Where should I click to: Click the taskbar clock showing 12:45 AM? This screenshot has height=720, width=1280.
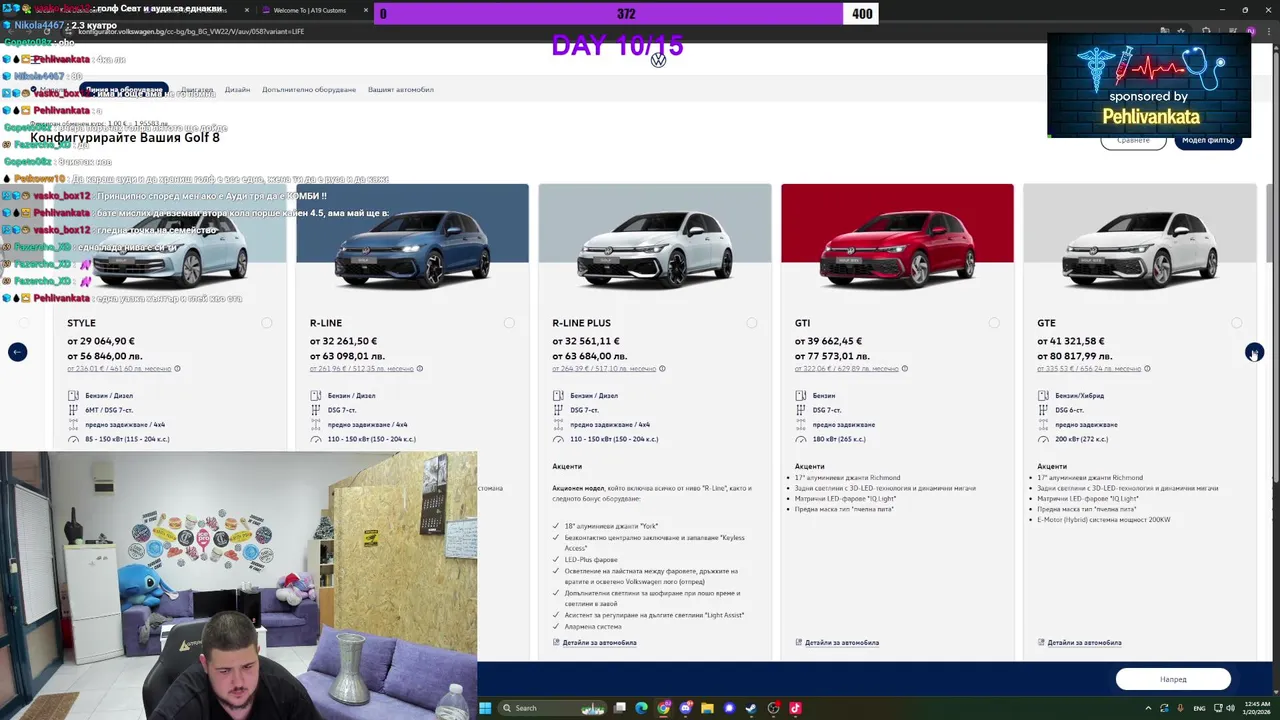pyautogui.click(x=1255, y=708)
